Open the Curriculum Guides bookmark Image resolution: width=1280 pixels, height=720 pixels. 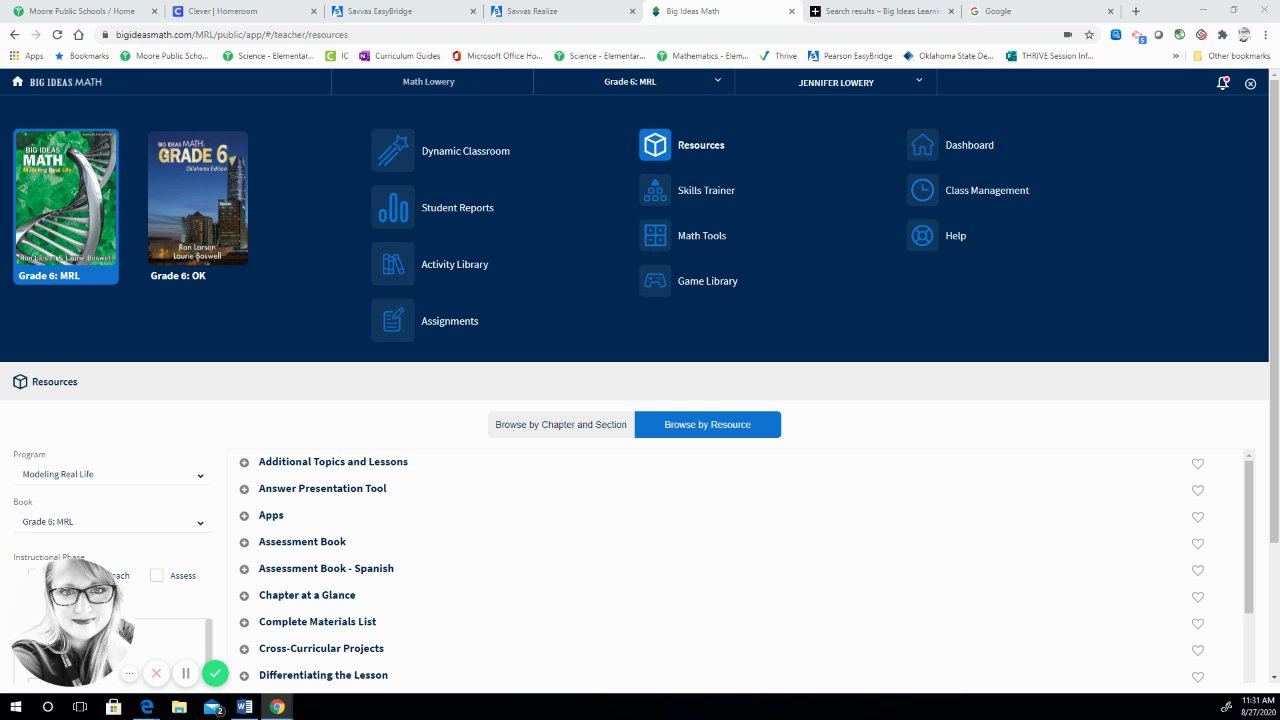[399, 56]
